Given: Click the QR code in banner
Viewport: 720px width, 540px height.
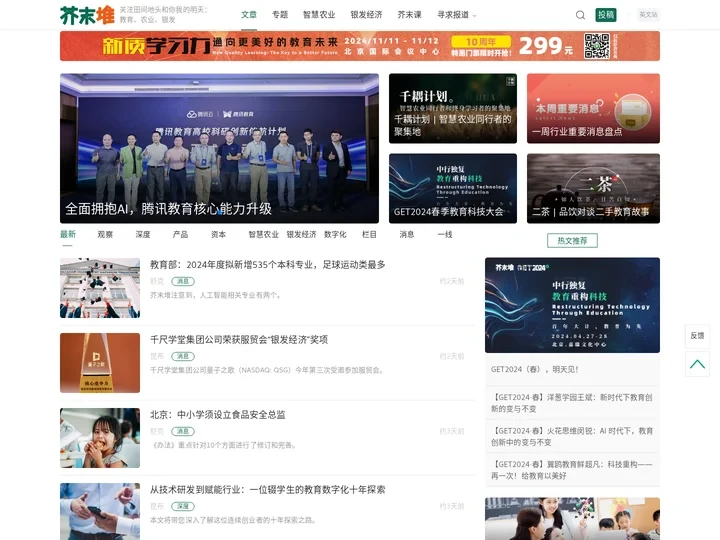Looking at the screenshot, I should [x=596, y=45].
